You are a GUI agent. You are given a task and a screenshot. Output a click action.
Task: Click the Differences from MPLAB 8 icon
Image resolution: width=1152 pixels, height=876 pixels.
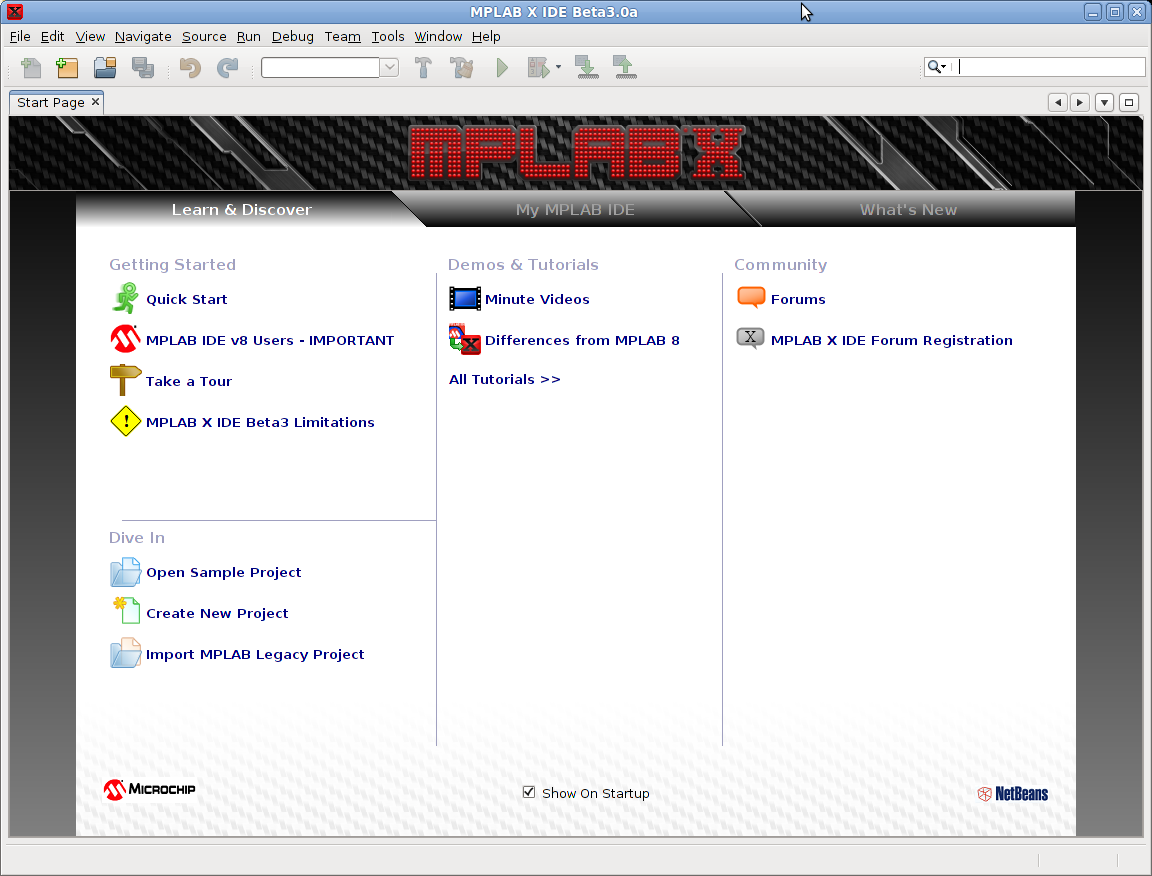[465, 340]
